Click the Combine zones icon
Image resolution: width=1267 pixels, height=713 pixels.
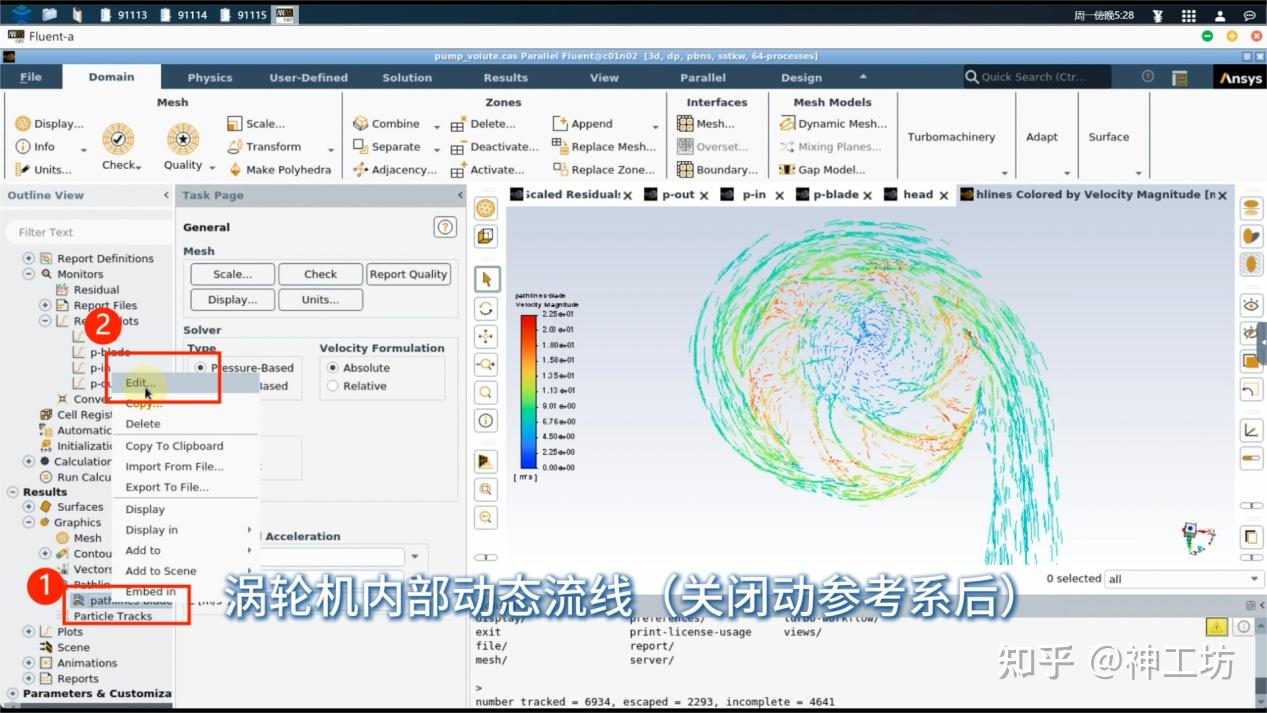(361, 124)
